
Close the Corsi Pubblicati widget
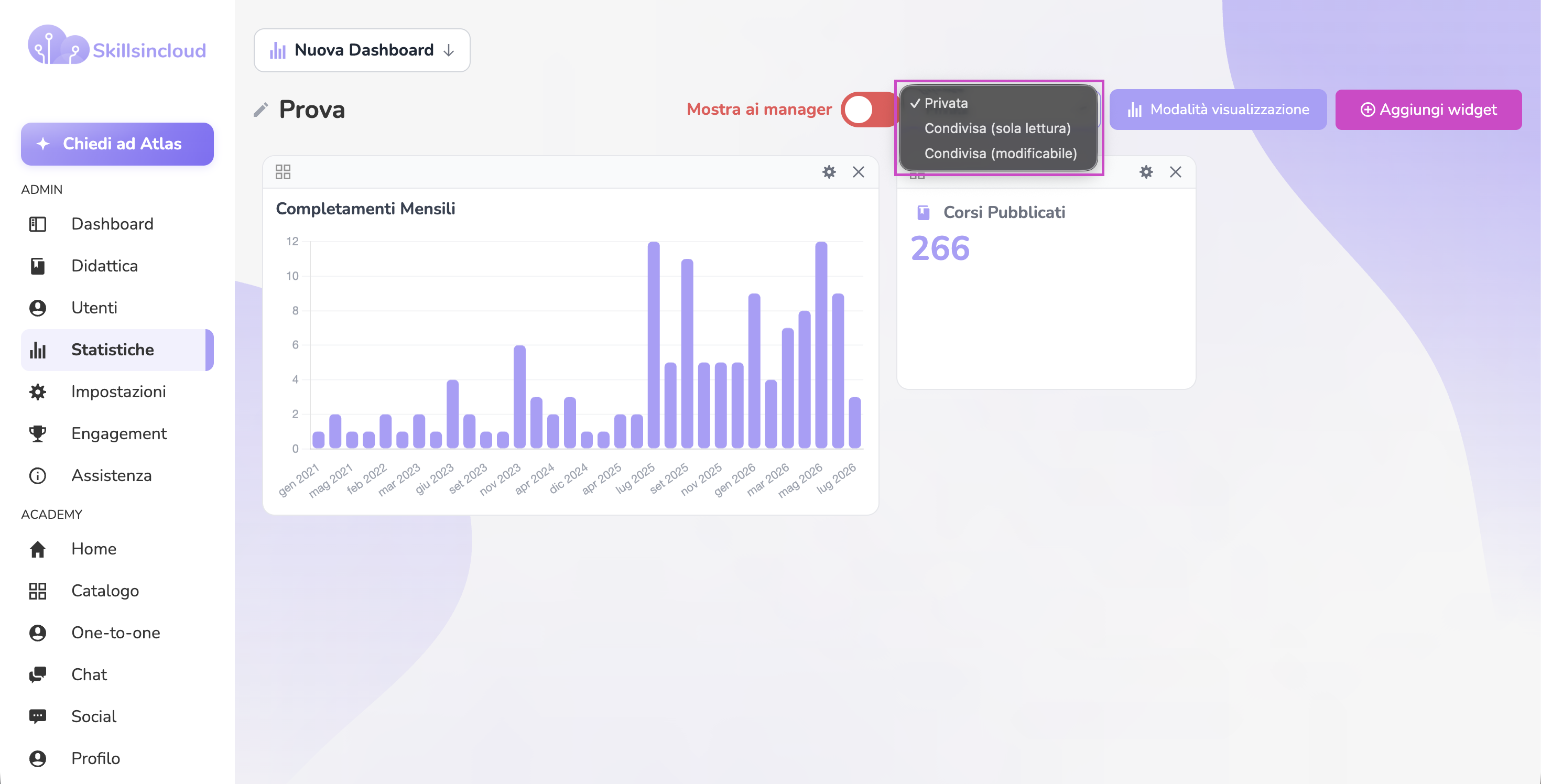(x=1176, y=172)
